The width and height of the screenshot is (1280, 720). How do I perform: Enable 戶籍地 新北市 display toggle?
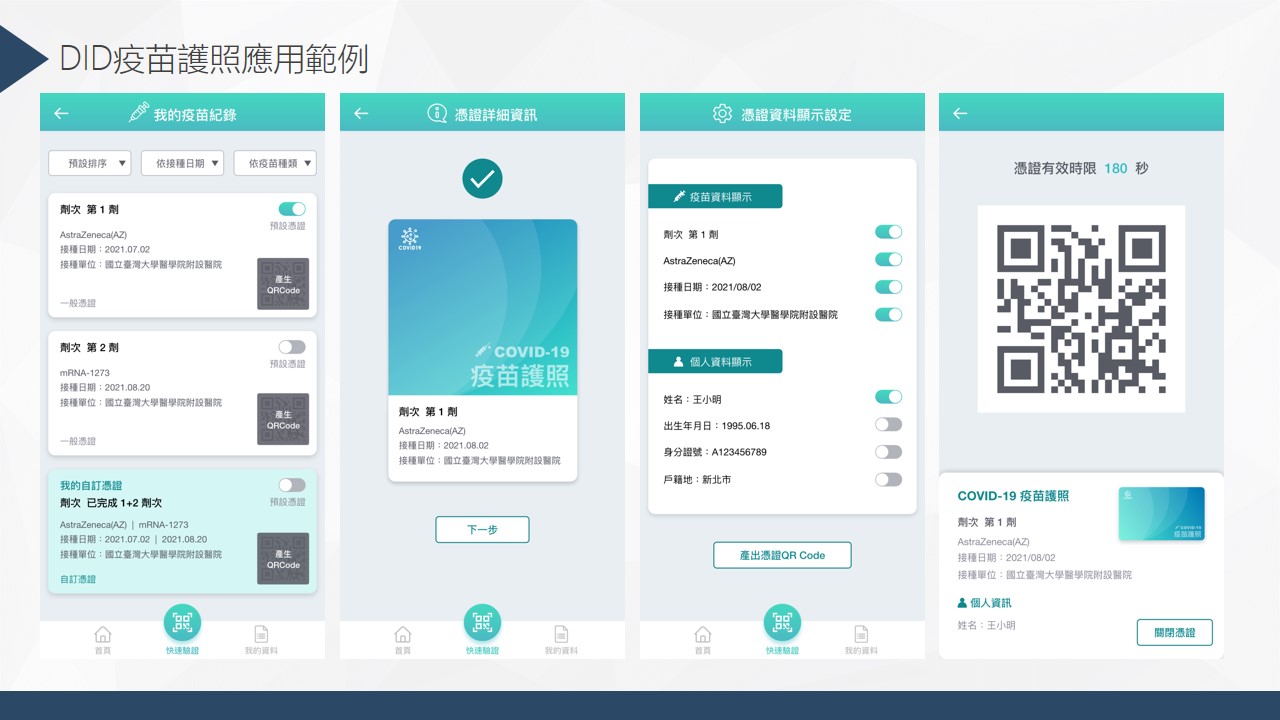[x=888, y=479]
